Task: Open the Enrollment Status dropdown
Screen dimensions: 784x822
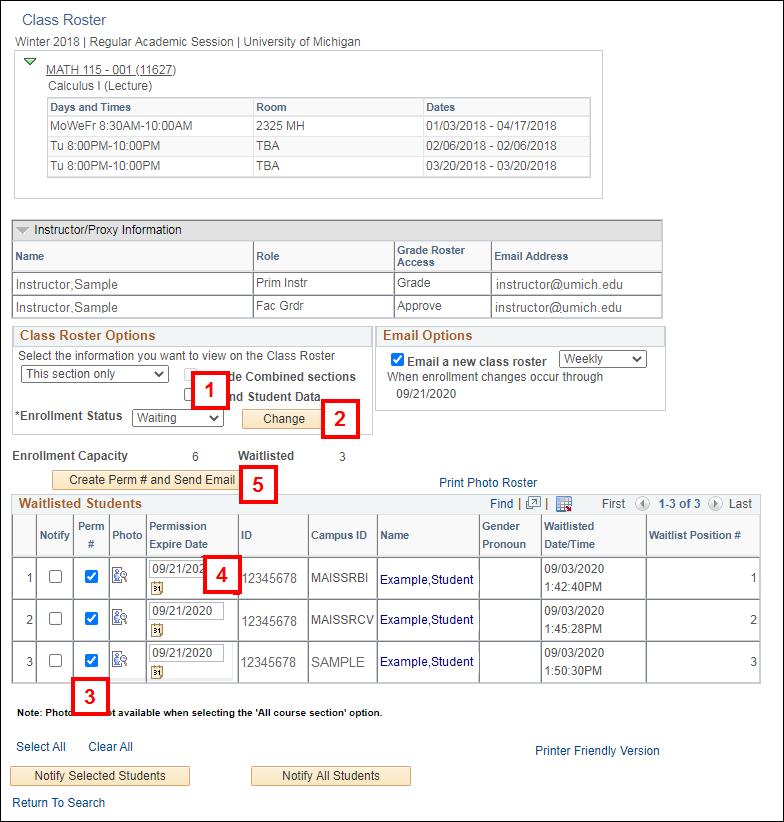Action: 178,418
